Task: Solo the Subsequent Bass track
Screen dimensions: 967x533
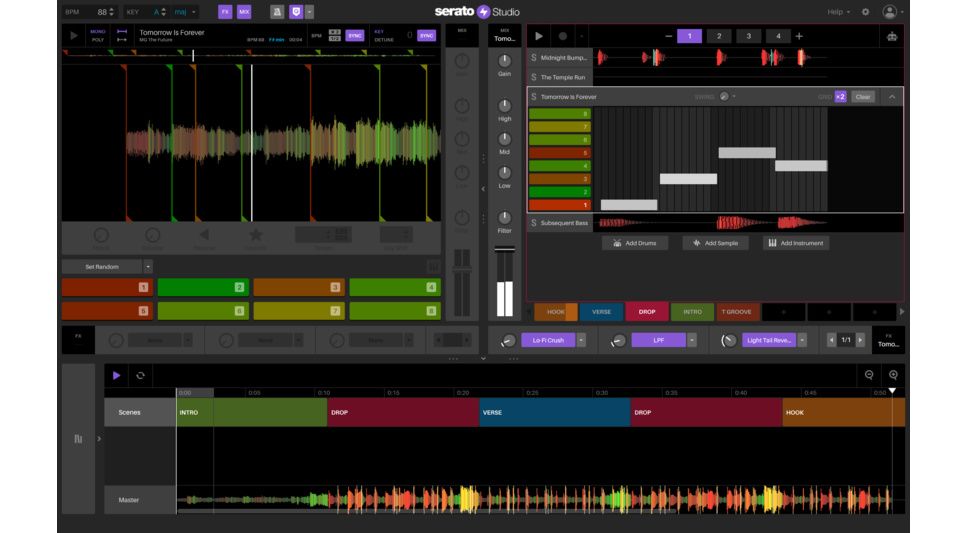Action: coord(534,223)
